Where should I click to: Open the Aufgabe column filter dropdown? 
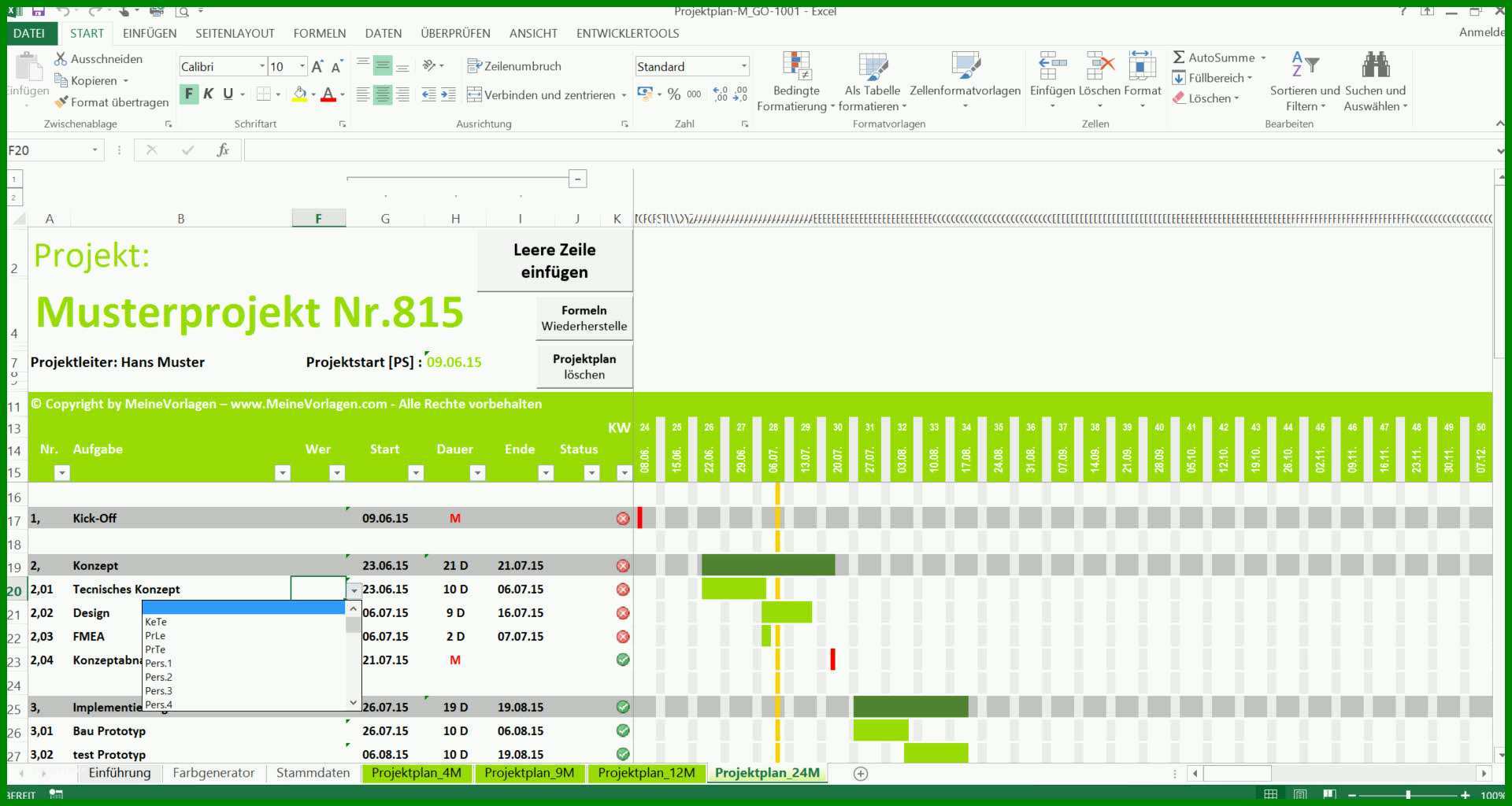[x=283, y=473]
